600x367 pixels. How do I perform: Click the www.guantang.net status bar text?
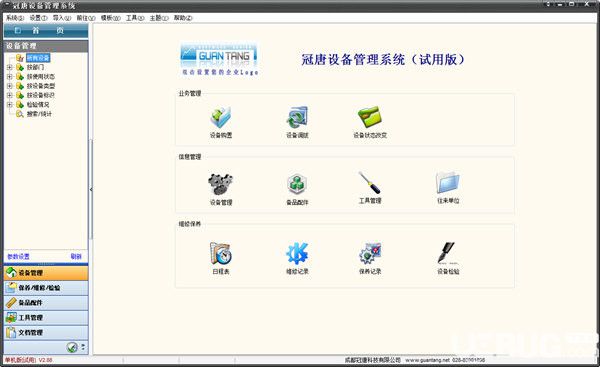(427, 360)
